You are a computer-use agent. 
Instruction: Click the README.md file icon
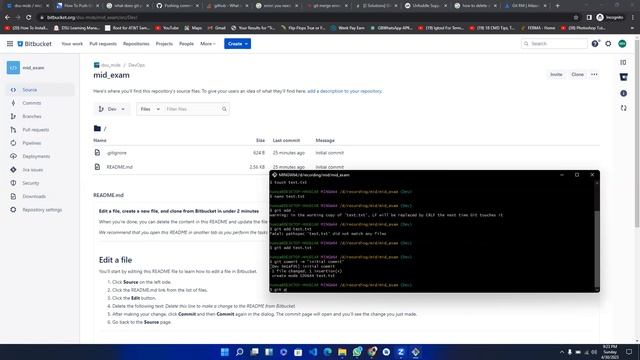[x=97, y=167]
